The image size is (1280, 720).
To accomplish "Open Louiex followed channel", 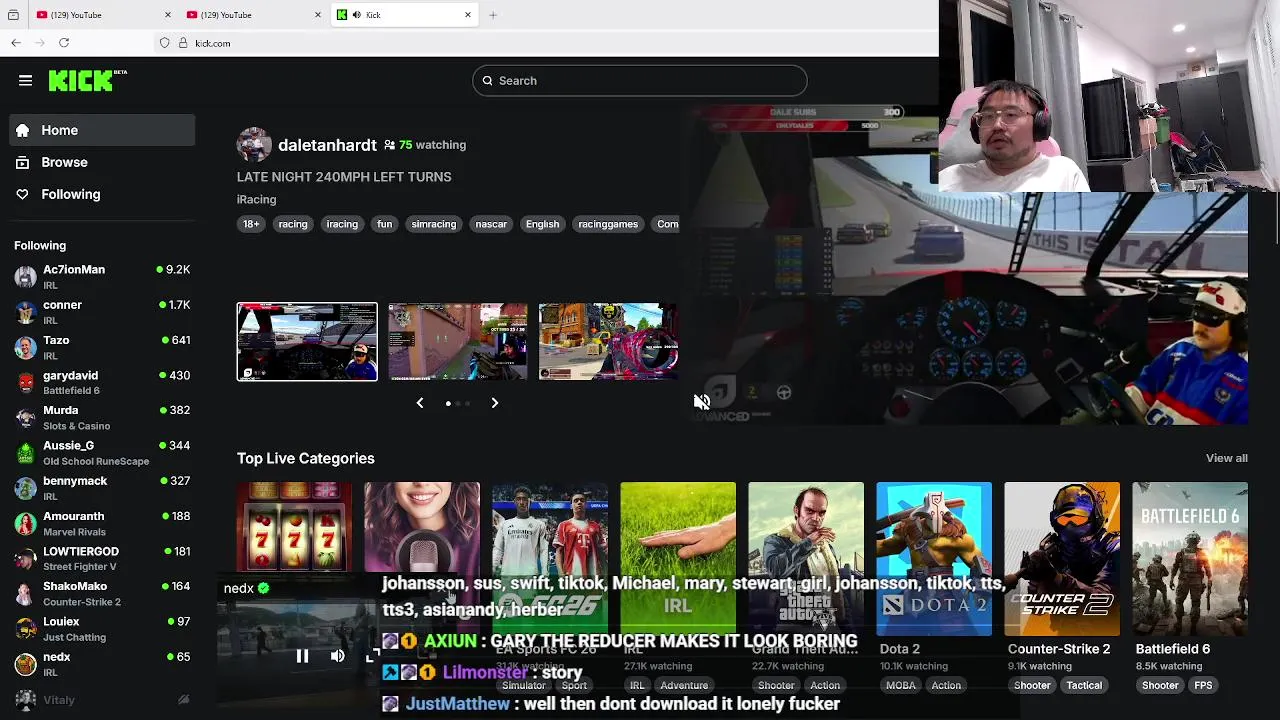I will (102, 629).
